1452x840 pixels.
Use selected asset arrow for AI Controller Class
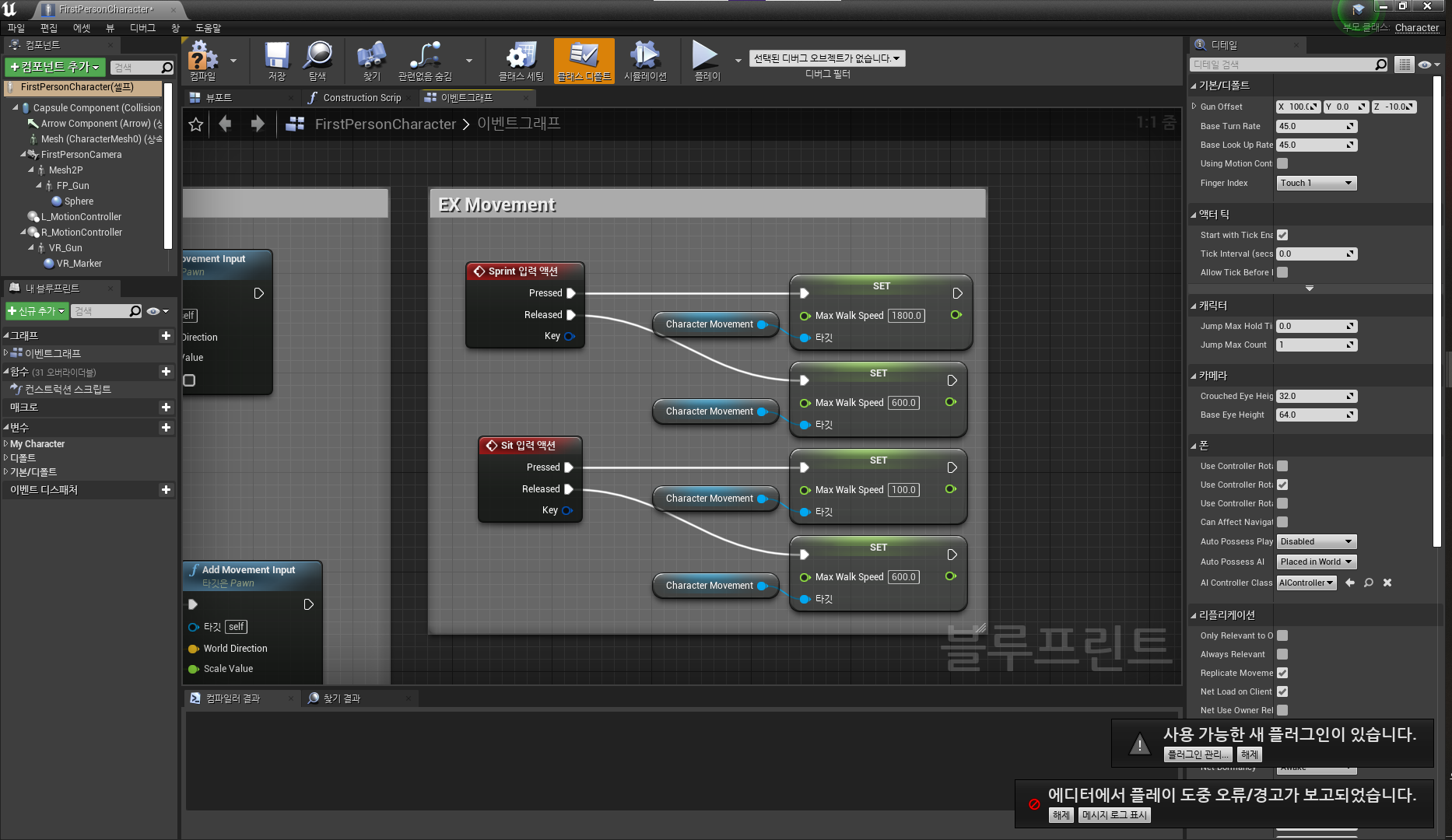coord(1350,583)
